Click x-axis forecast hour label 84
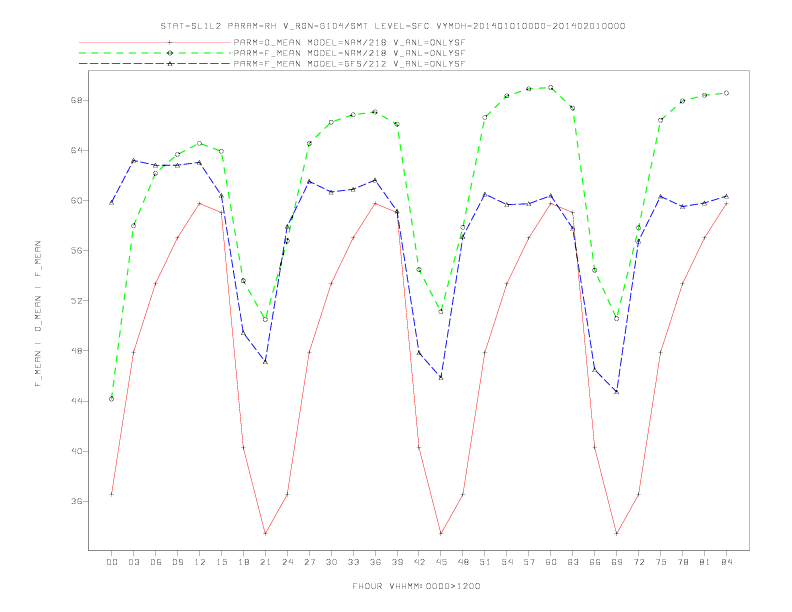Image resolution: width=792 pixels, height=612 pixels. [x=726, y=562]
